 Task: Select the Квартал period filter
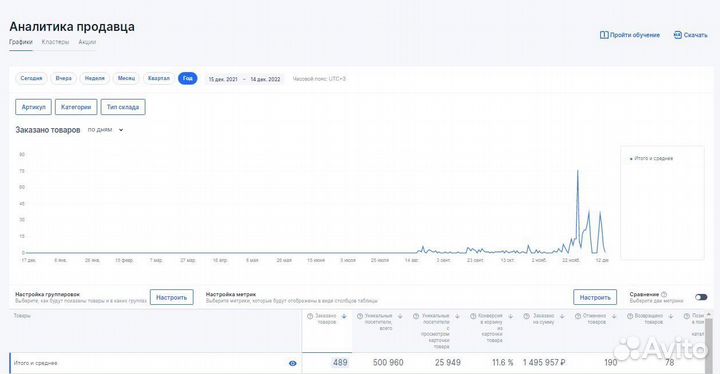[158, 78]
